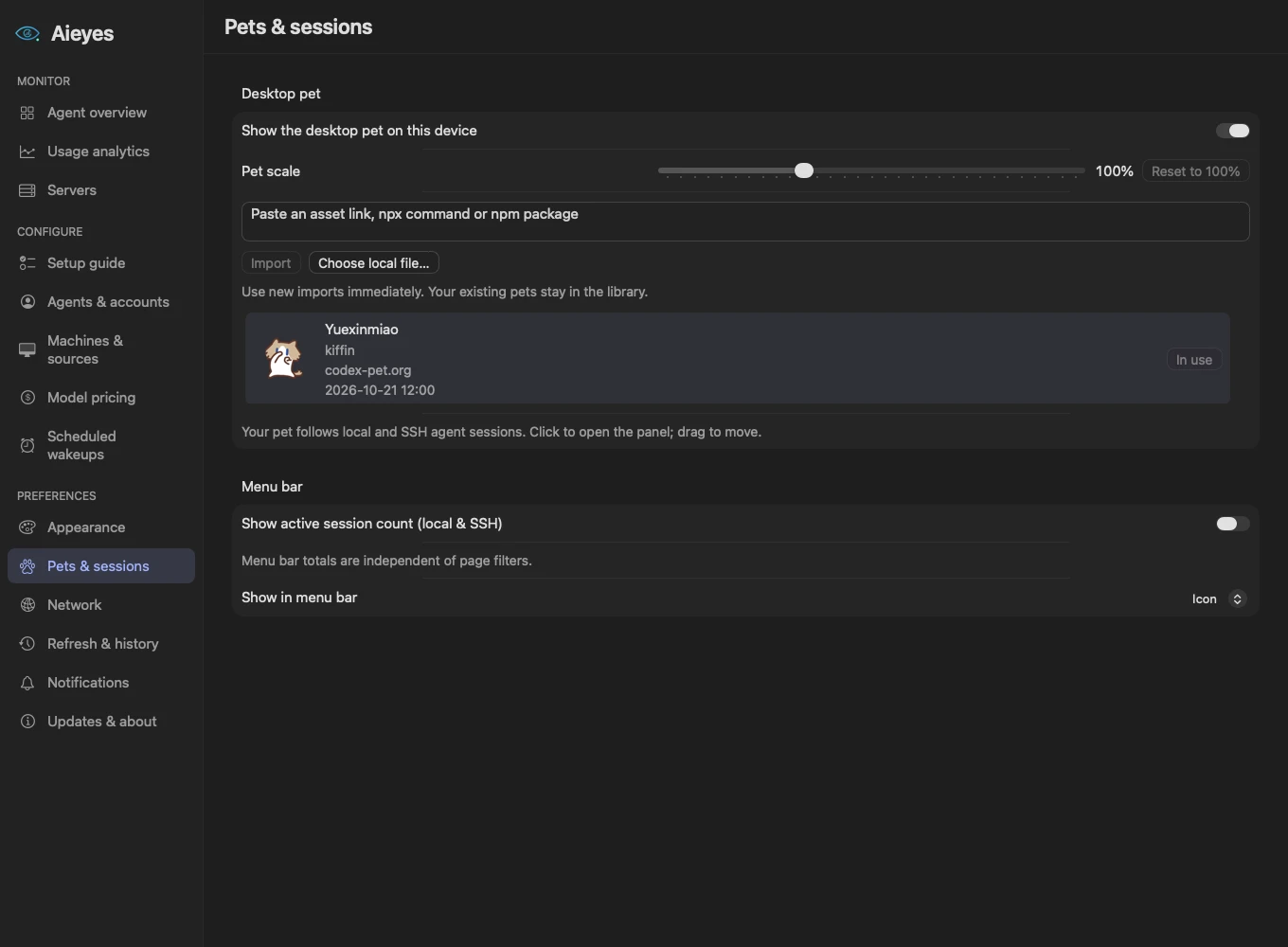1288x947 pixels.
Task: Click the Network globe icon
Action: tap(27, 605)
